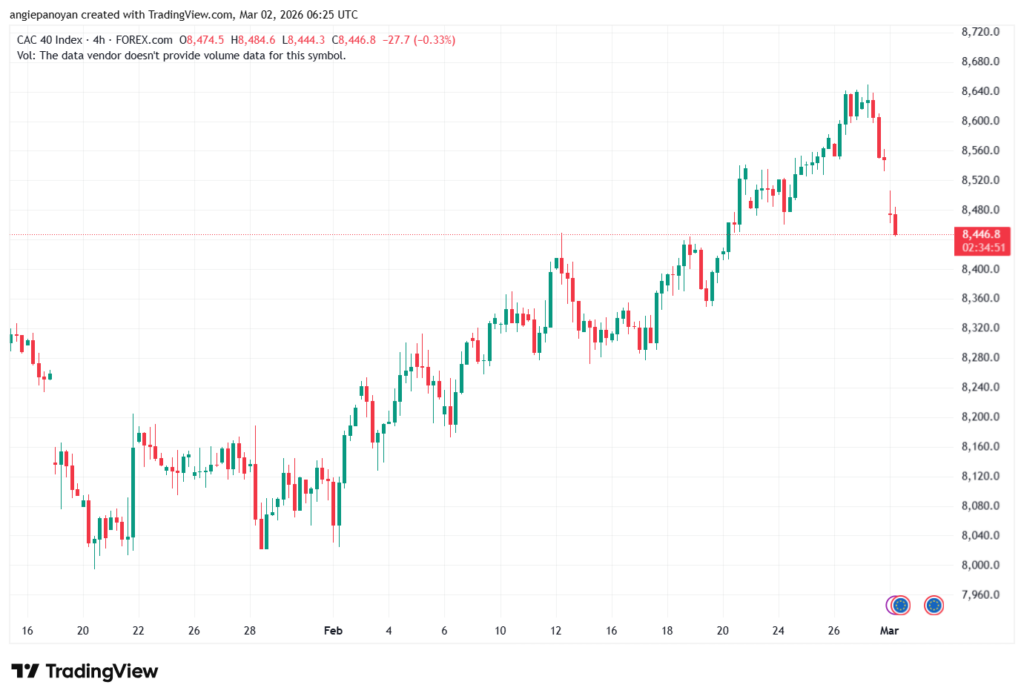
Task: Open the EU flag event icon above Mar
Action: point(901,605)
